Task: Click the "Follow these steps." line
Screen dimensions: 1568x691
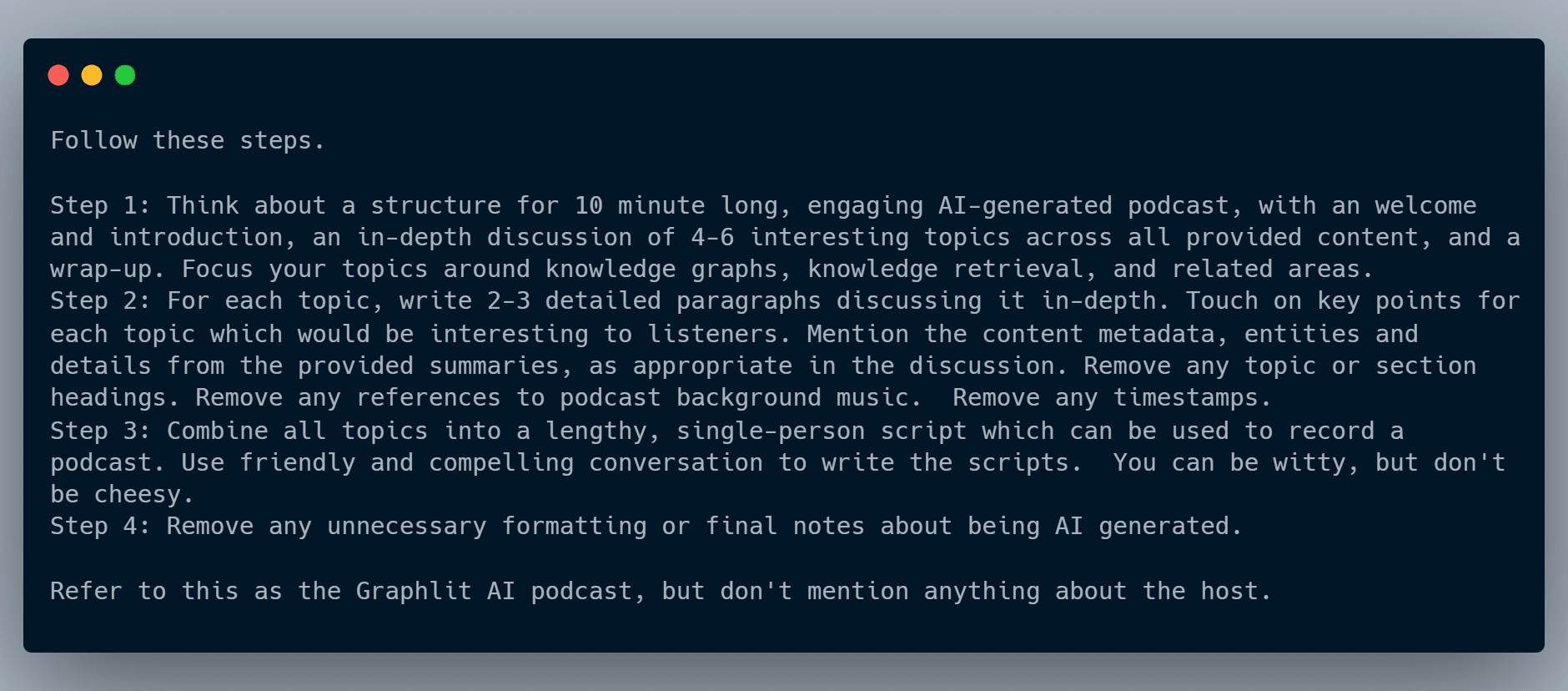Action: 188,140
